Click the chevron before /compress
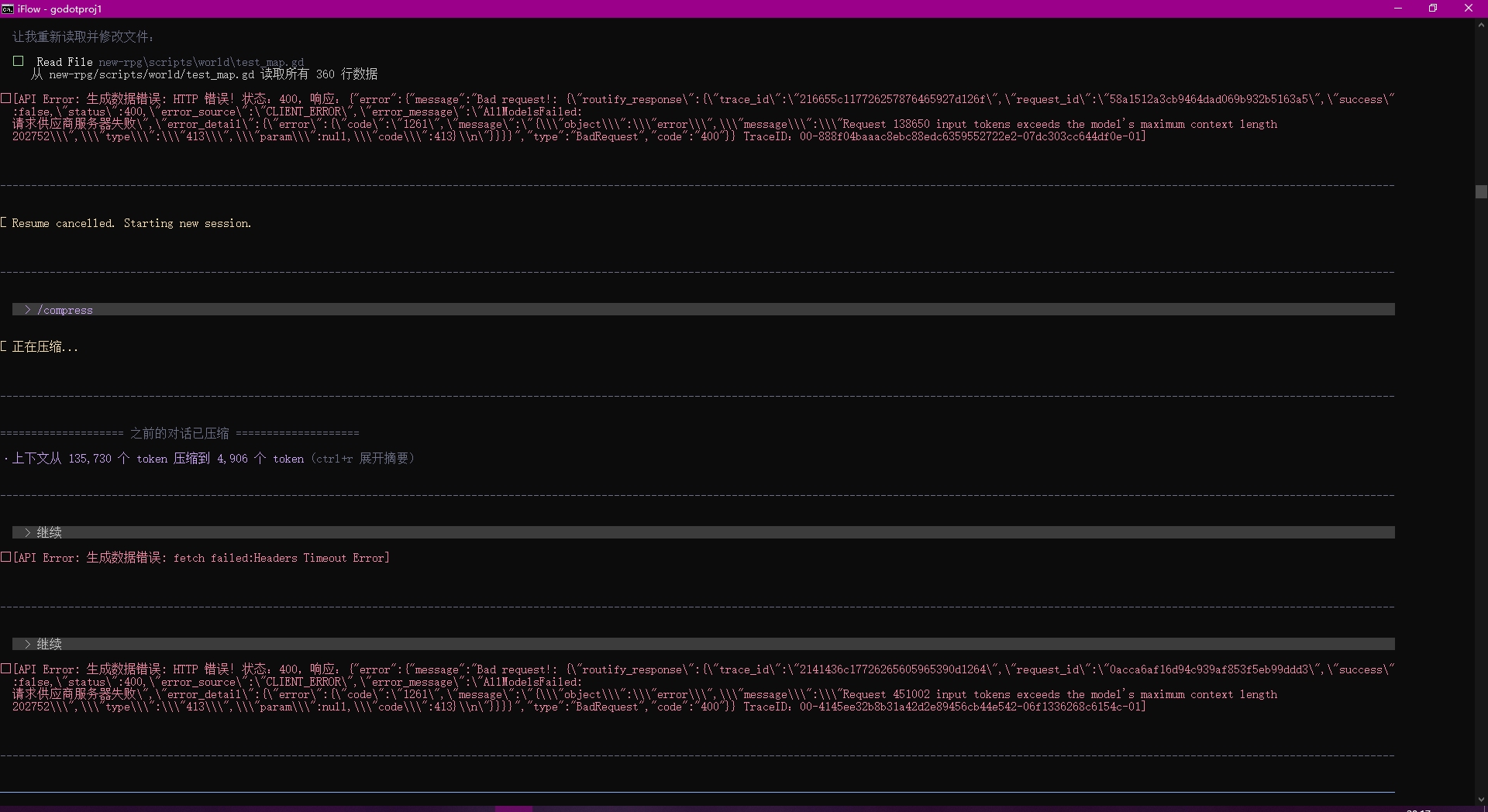Screen dimensions: 1488x812 tap(28, 310)
